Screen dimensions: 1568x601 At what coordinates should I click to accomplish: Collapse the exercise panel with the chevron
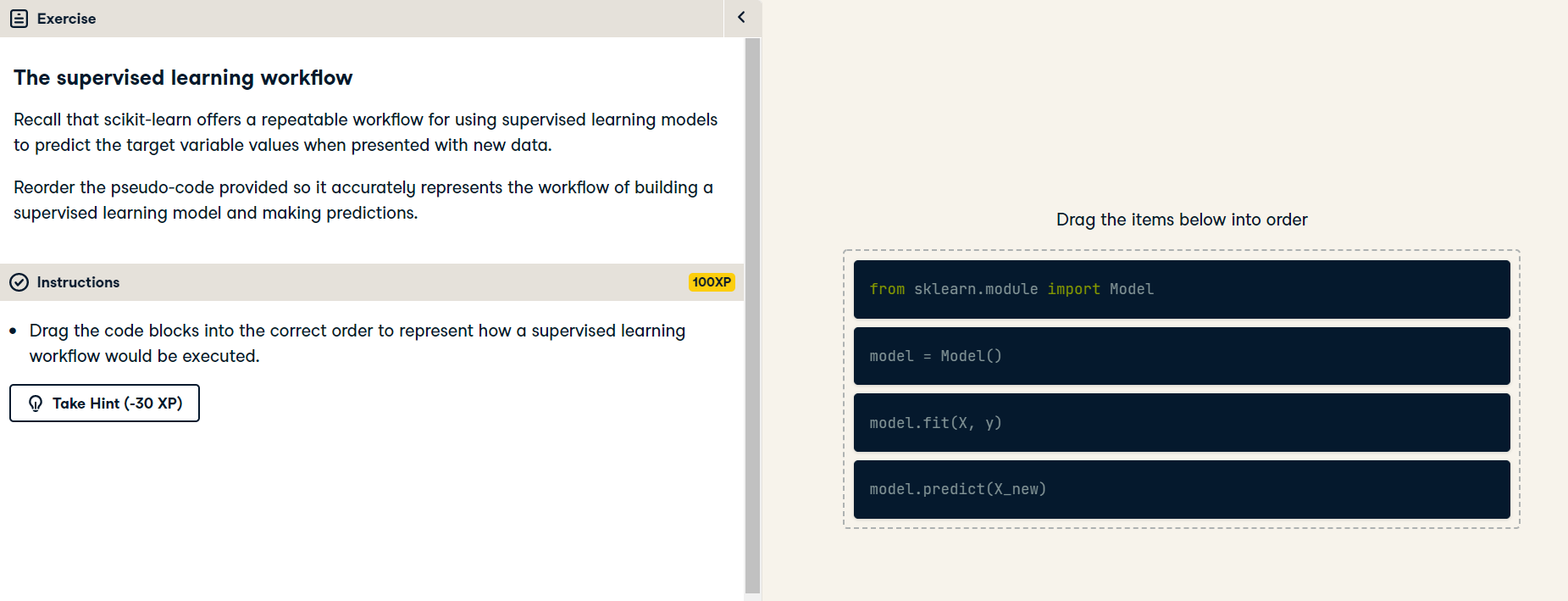tap(742, 18)
